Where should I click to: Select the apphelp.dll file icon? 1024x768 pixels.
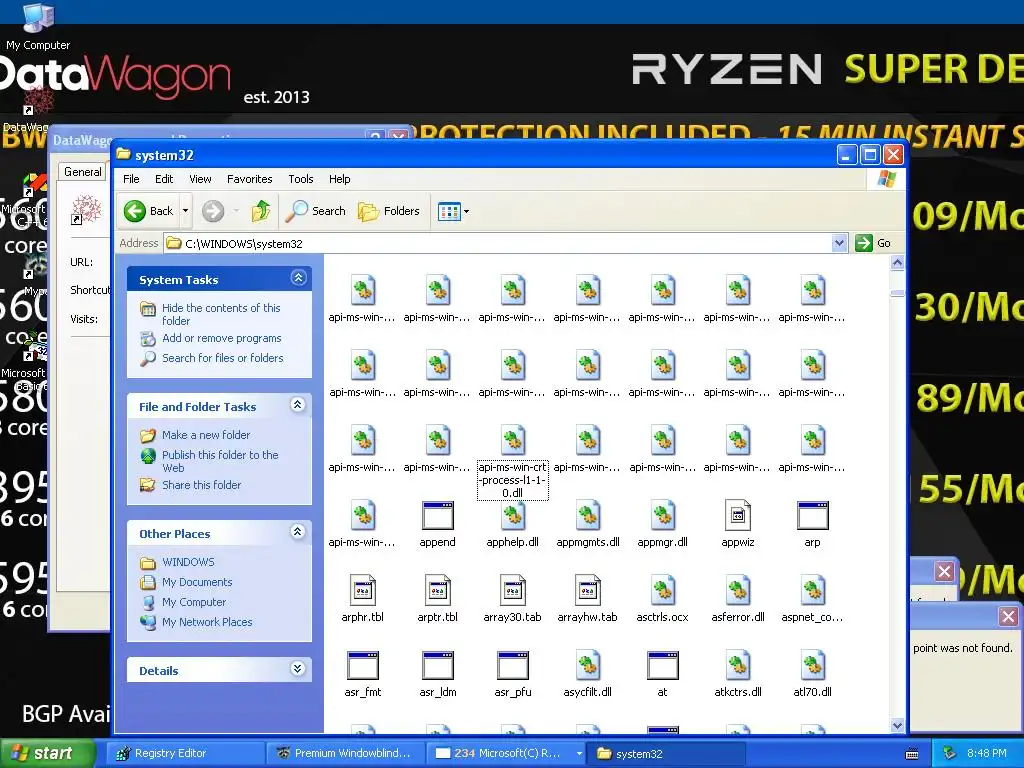(513, 516)
